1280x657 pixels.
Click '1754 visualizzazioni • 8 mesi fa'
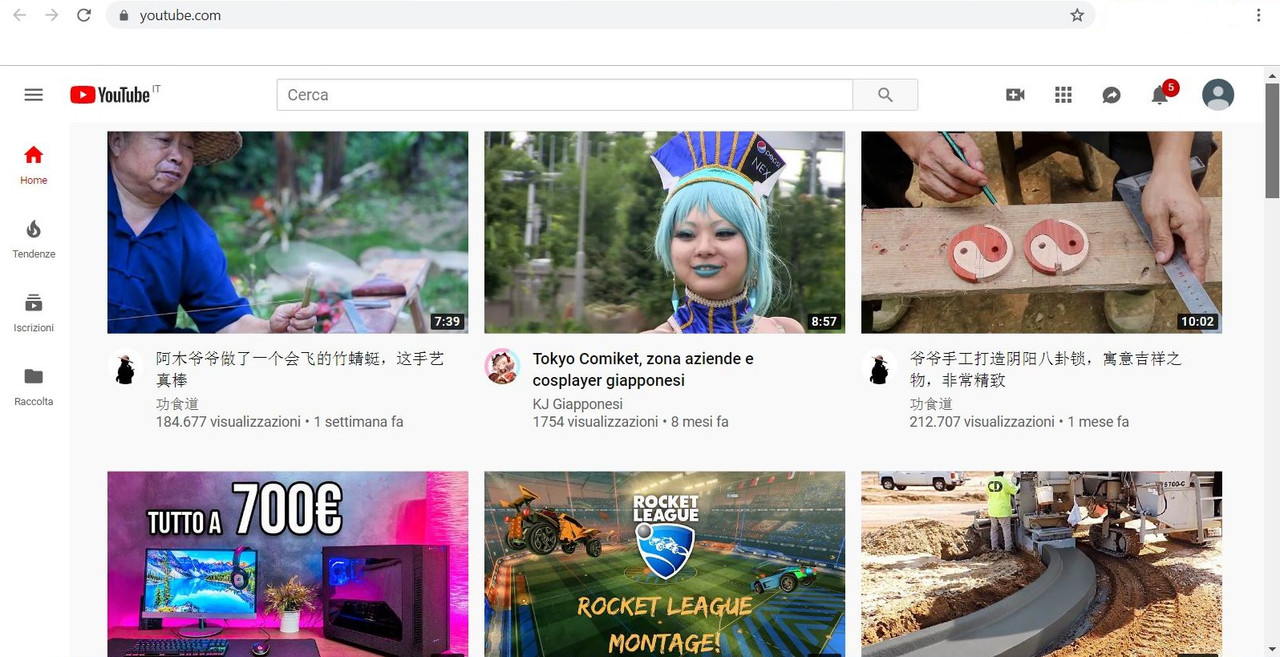click(x=630, y=422)
